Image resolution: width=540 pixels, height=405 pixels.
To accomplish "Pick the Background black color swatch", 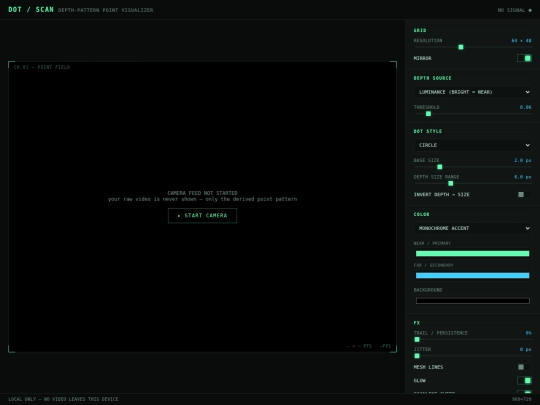I will (x=472, y=301).
